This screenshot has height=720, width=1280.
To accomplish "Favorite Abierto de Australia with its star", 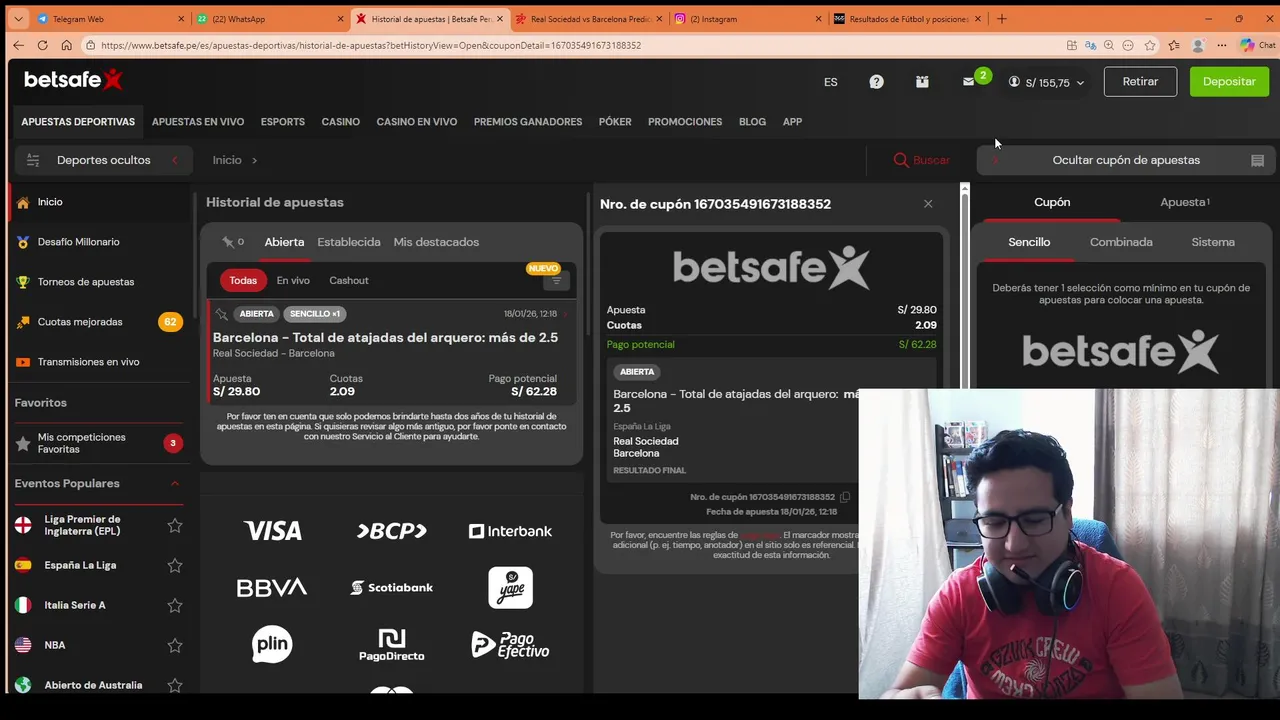I will coord(175,685).
